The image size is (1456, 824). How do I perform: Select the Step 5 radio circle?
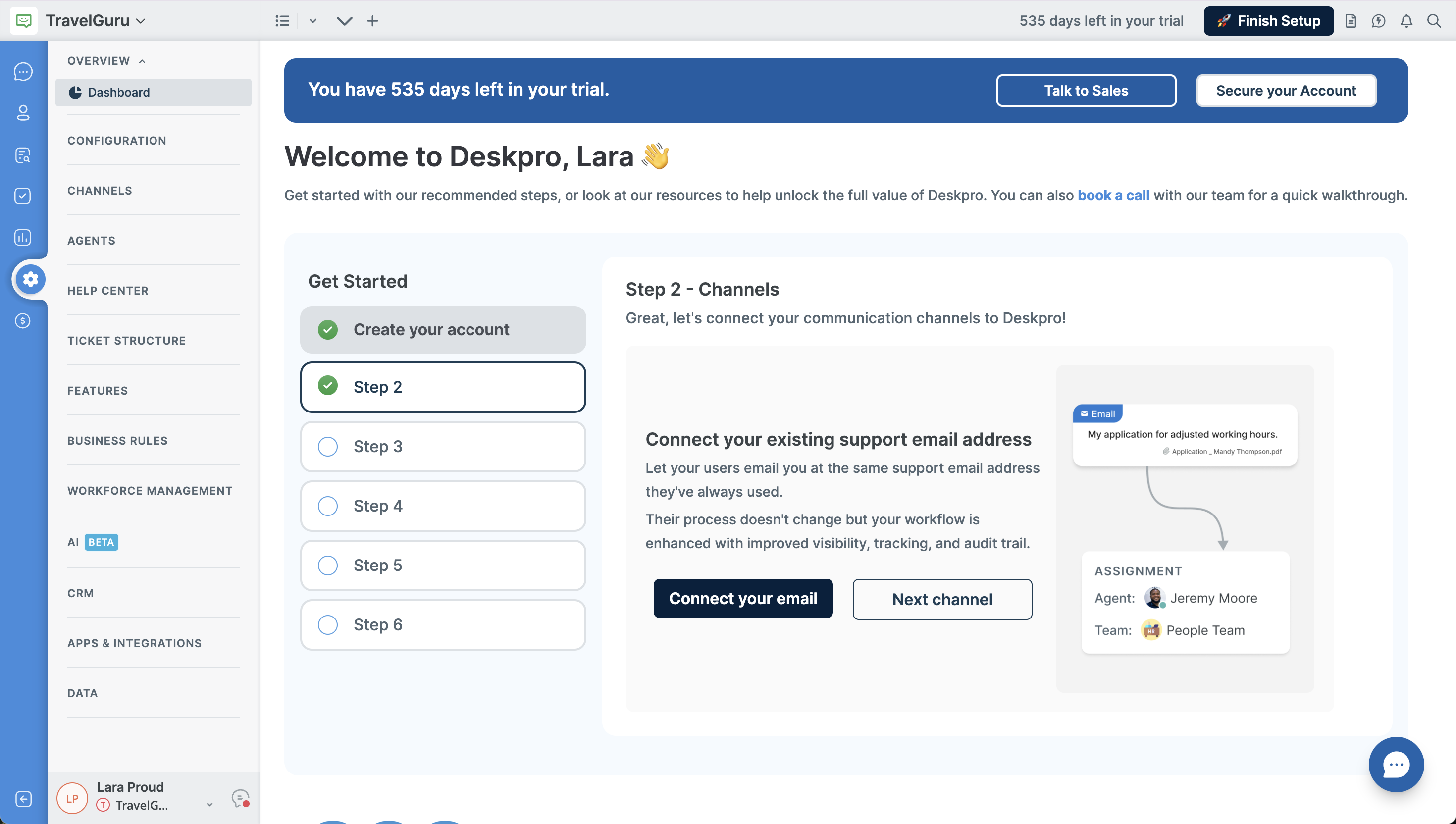click(328, 566)
